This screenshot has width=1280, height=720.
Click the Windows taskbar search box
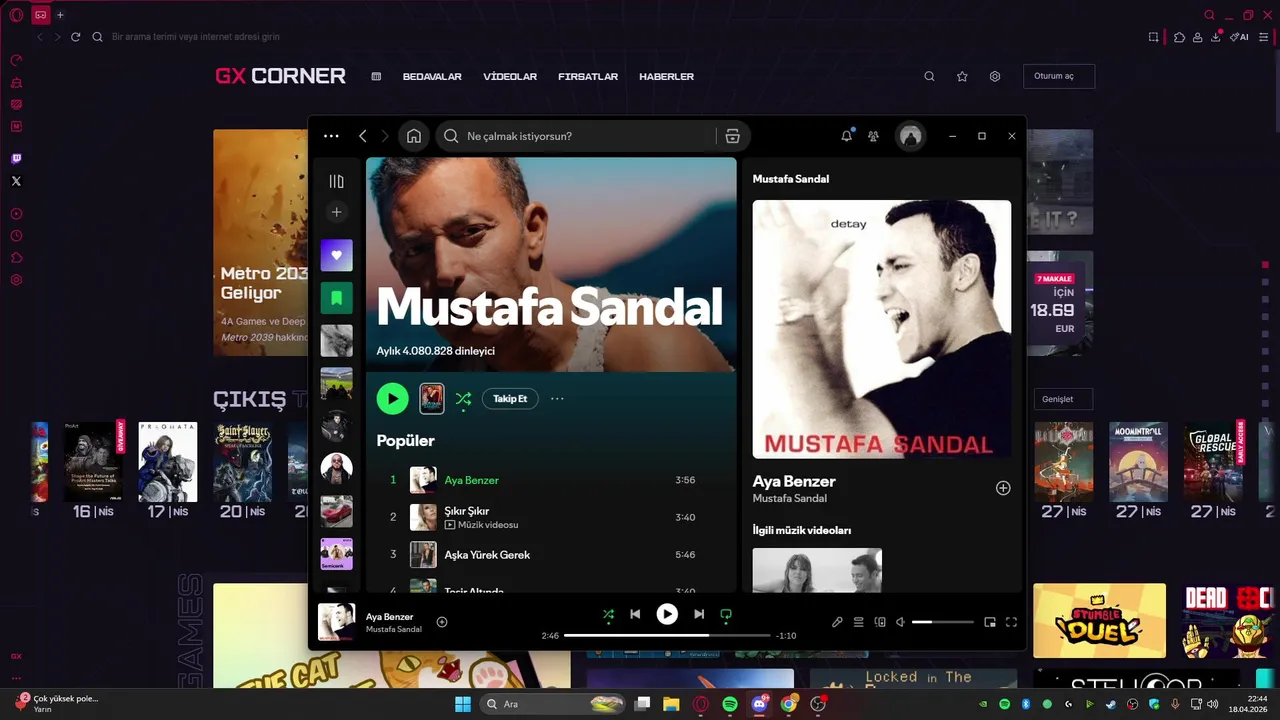click(x=554, y=704)
